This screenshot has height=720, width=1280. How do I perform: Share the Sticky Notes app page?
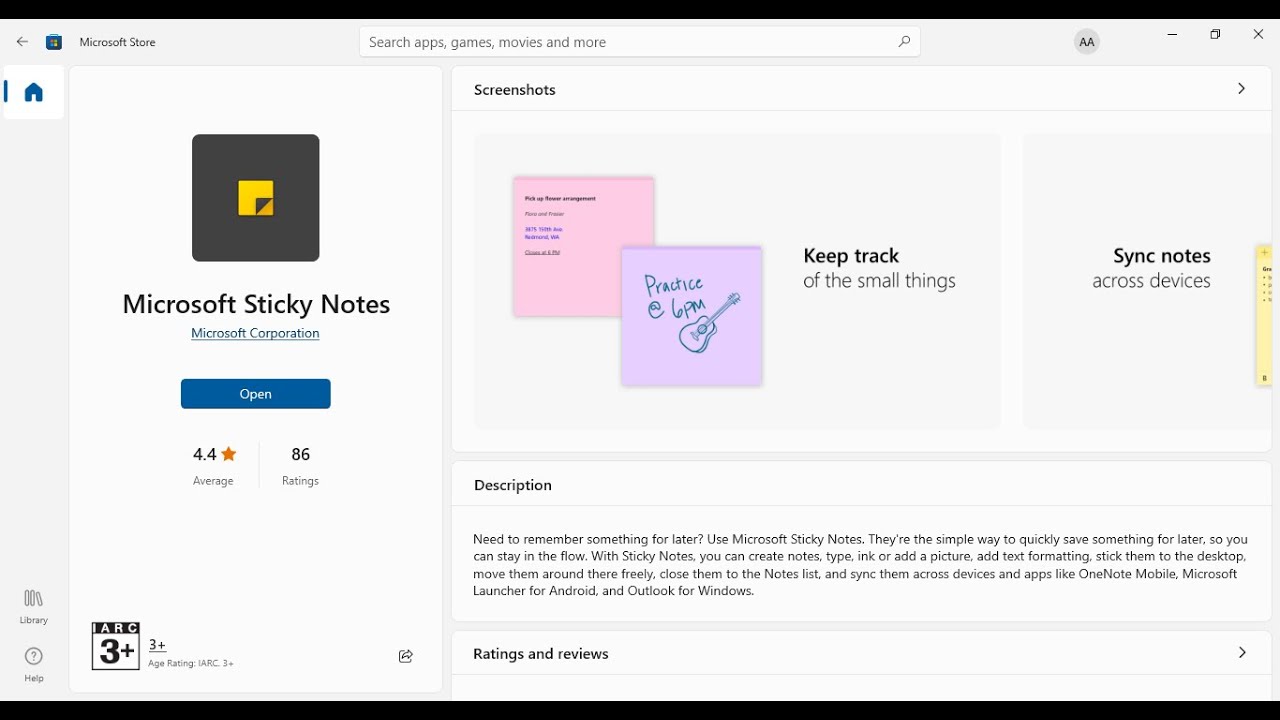coord(406,656)
